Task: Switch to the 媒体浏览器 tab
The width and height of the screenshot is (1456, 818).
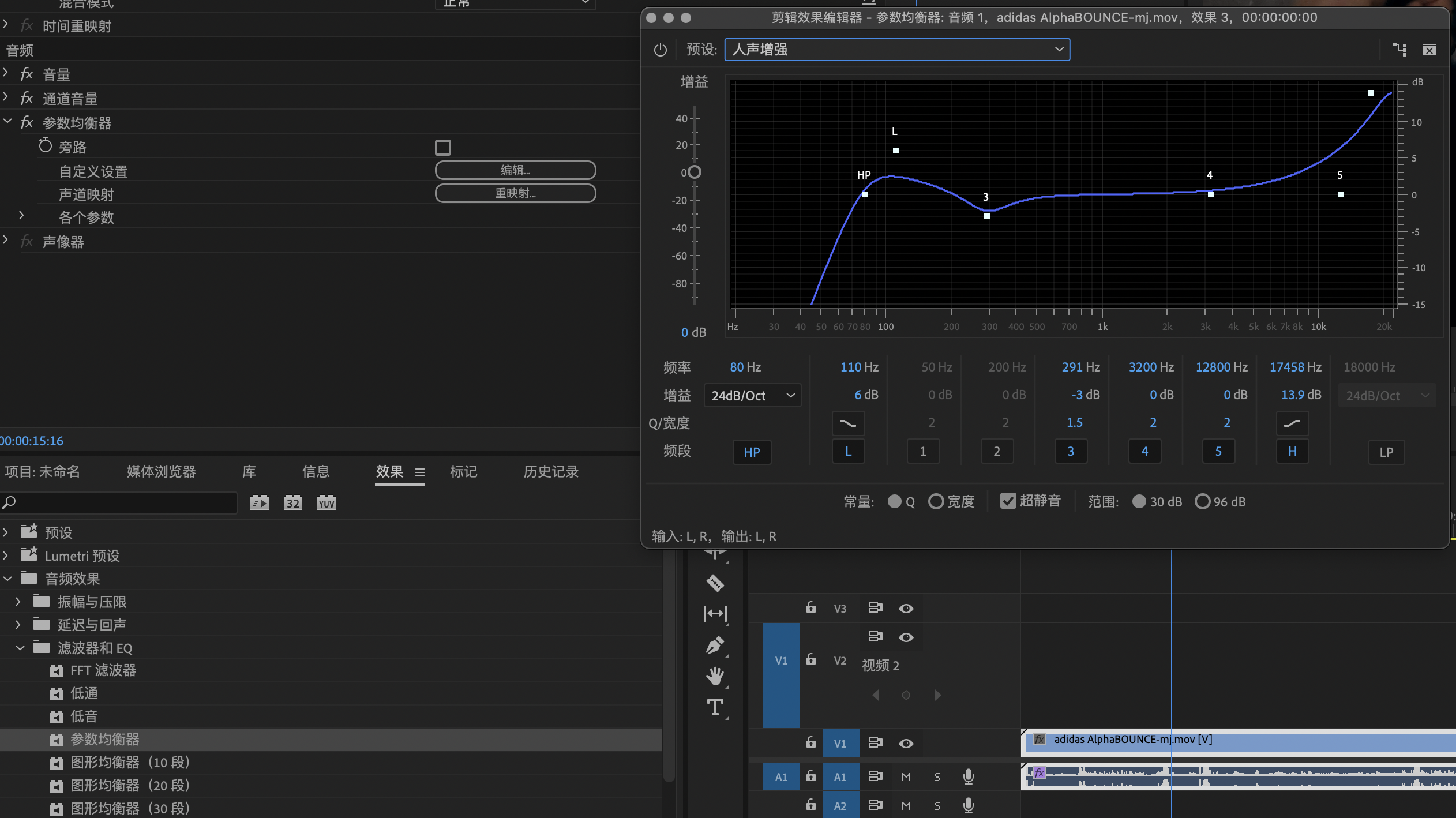Action: tap(162, 472)
